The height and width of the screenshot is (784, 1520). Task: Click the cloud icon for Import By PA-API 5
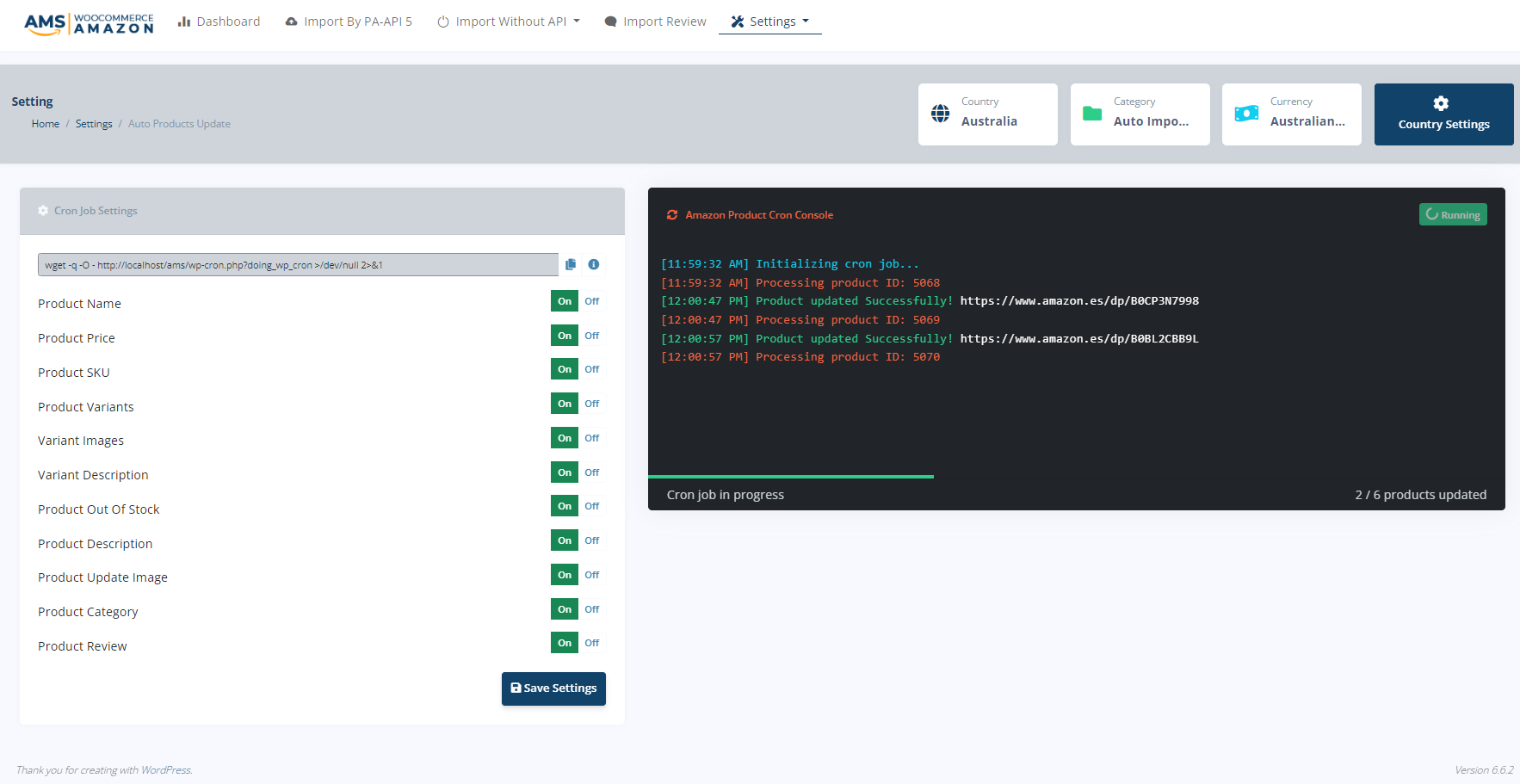click(292, 22)
